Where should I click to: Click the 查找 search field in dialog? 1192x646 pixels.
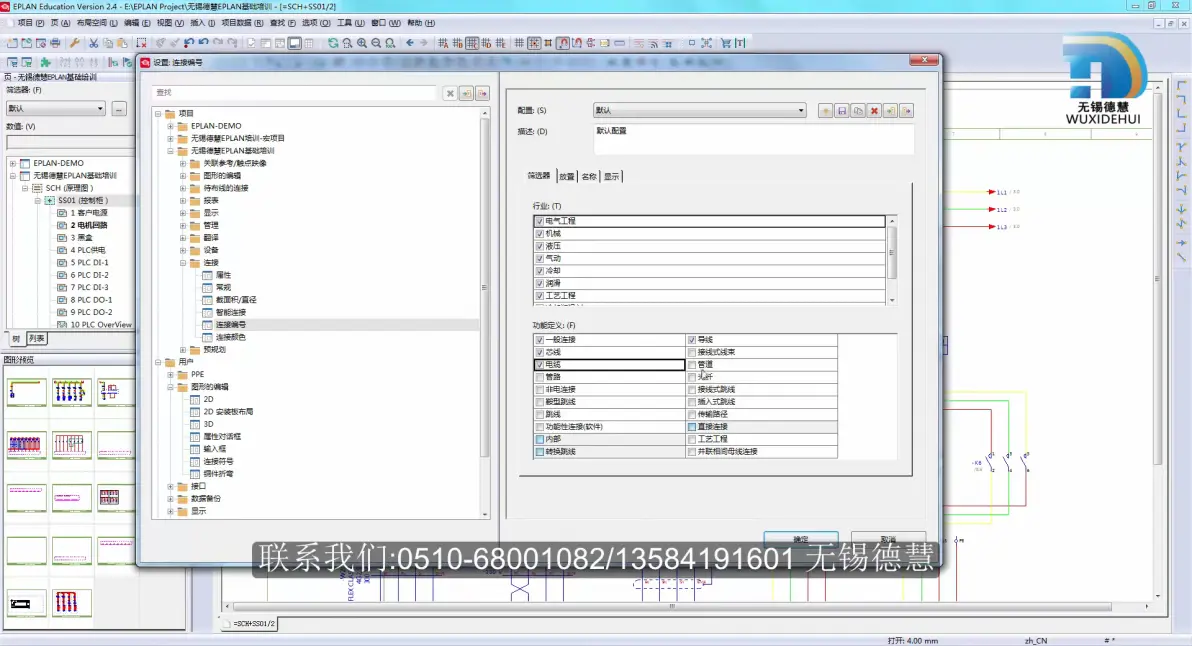[x=295, y=93]
